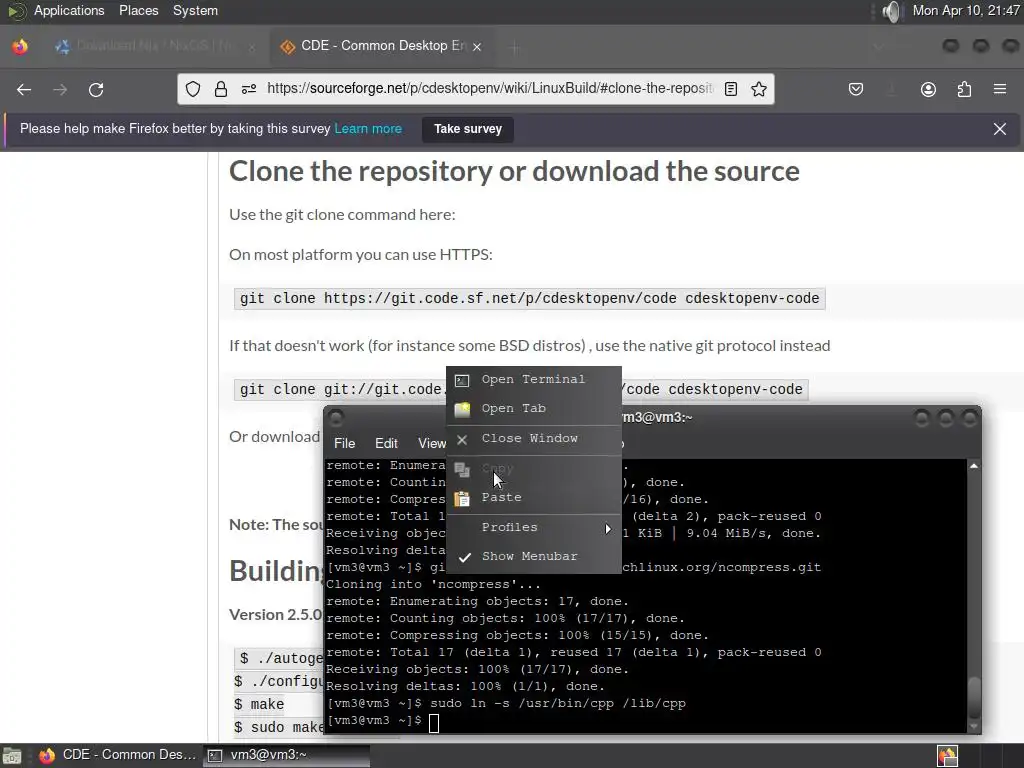The width and height of the screenshot is (1024, 768).
Task: Click the show desktop icon in bottom panel
Action: pos(12,756)
